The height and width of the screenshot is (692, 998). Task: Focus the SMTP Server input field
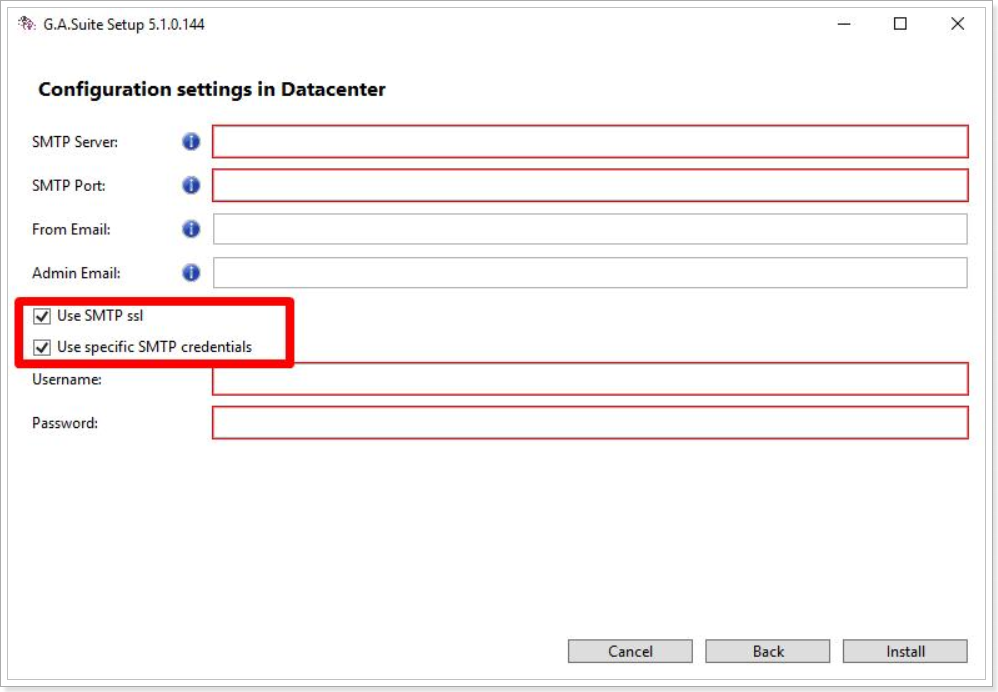click(590, 141)
